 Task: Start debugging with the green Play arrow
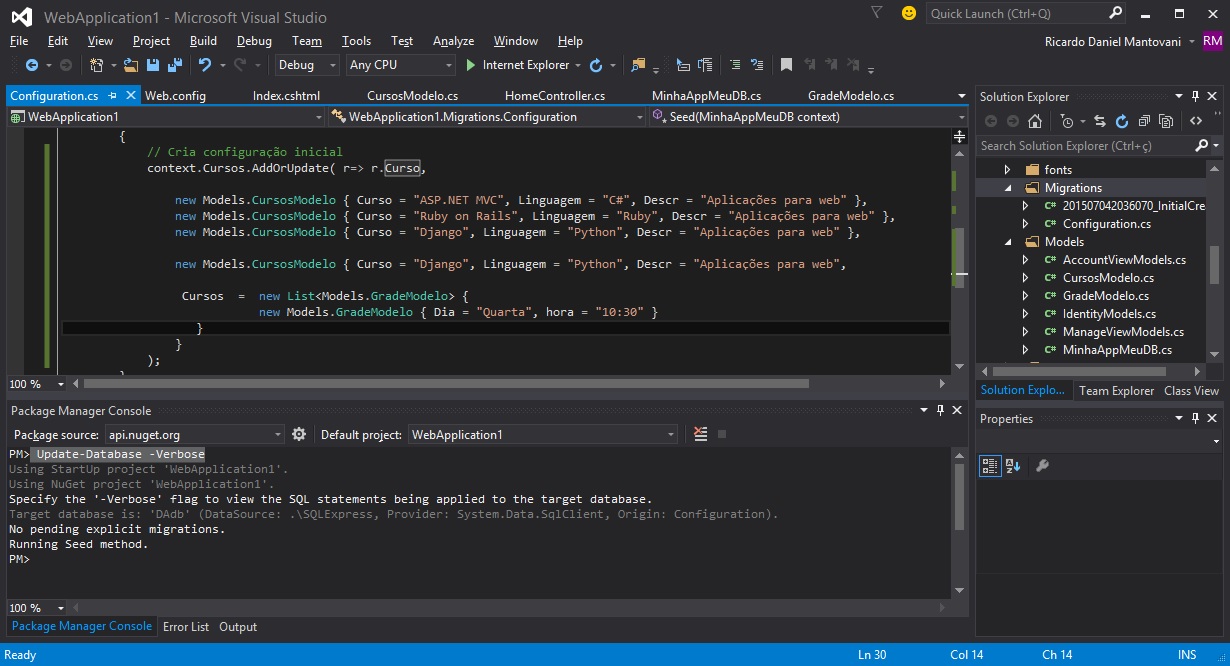[x=471, y=65]
